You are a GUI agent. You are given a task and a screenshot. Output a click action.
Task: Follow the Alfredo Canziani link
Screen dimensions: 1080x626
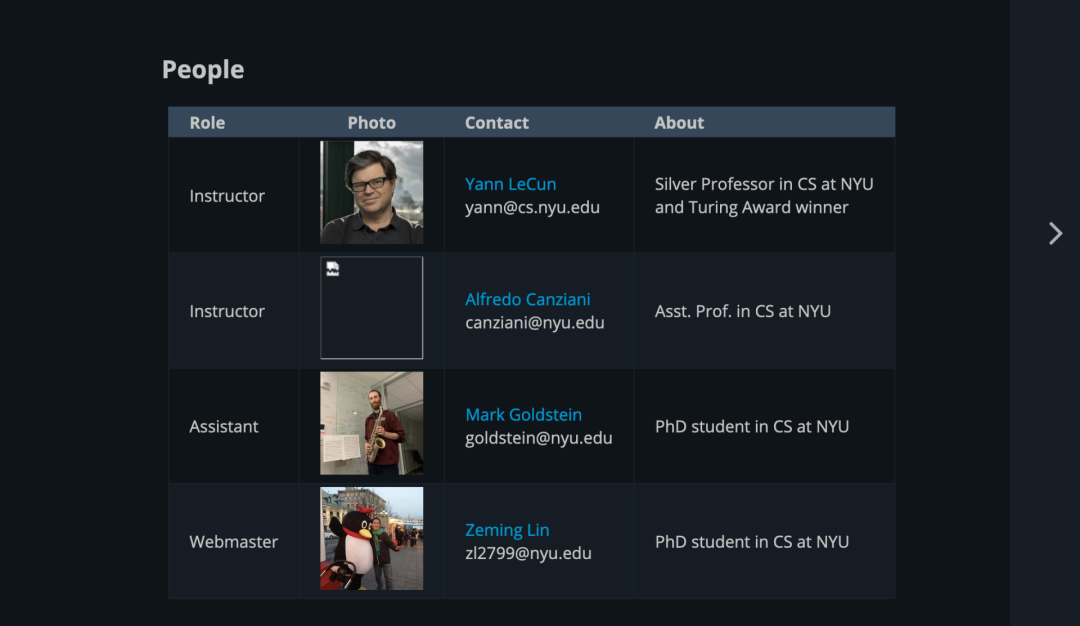point(527,299)
